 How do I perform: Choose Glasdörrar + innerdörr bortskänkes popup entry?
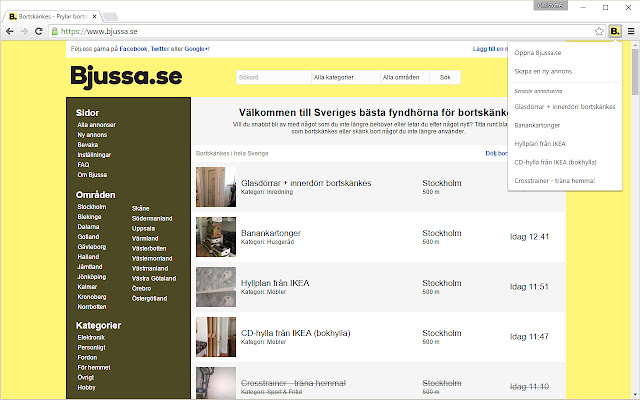click(564, 107)
